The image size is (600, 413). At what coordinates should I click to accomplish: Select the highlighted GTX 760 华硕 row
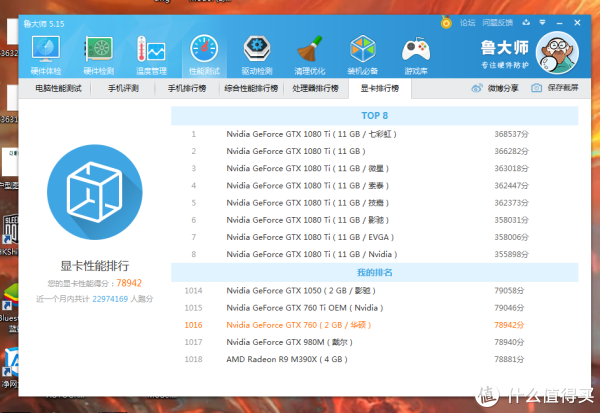pyautogui.click(x=374, y=325)
